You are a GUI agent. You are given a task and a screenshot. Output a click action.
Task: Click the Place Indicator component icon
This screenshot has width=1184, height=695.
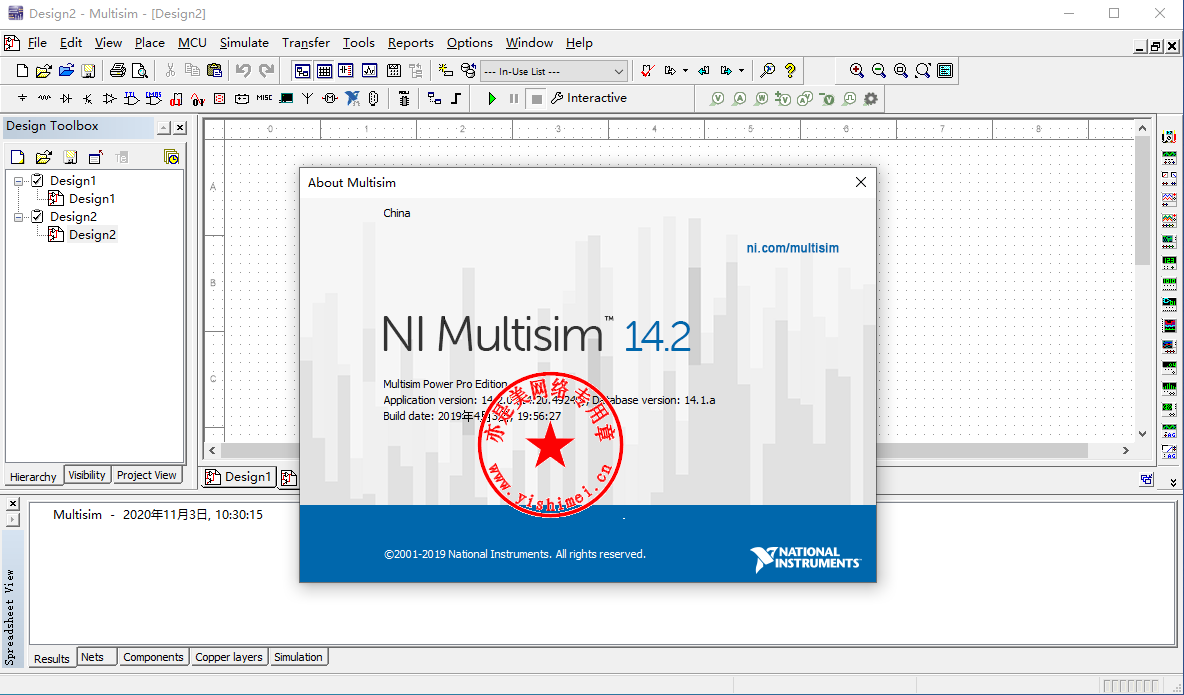coord(220,98)
